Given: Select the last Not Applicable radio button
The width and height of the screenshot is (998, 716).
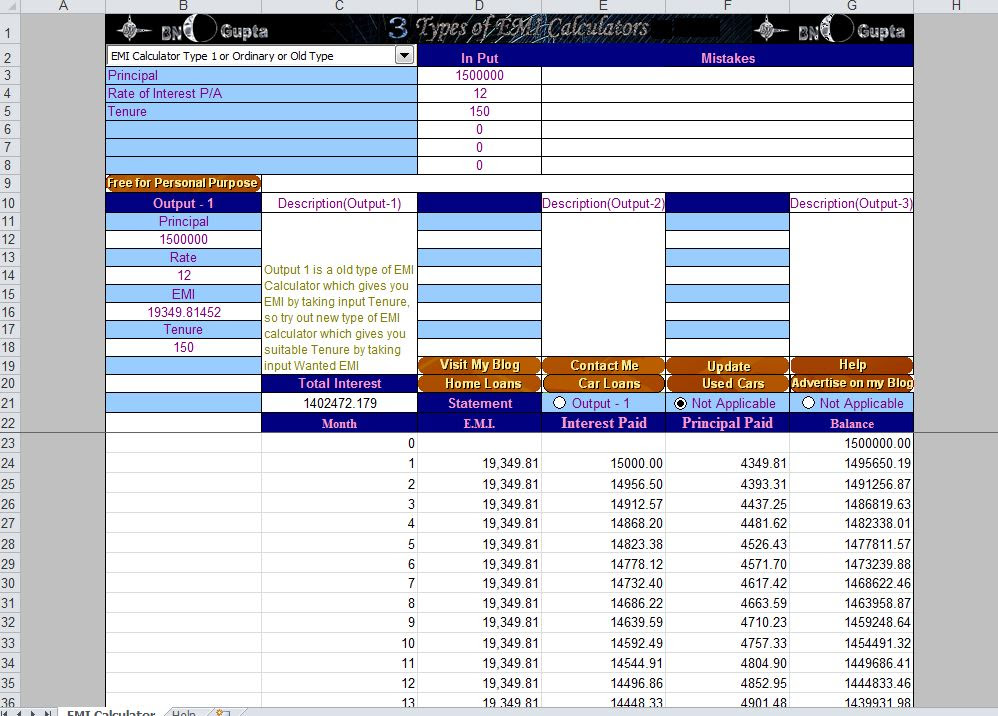Looking at the screenshot, I should [x=808, y=403].
